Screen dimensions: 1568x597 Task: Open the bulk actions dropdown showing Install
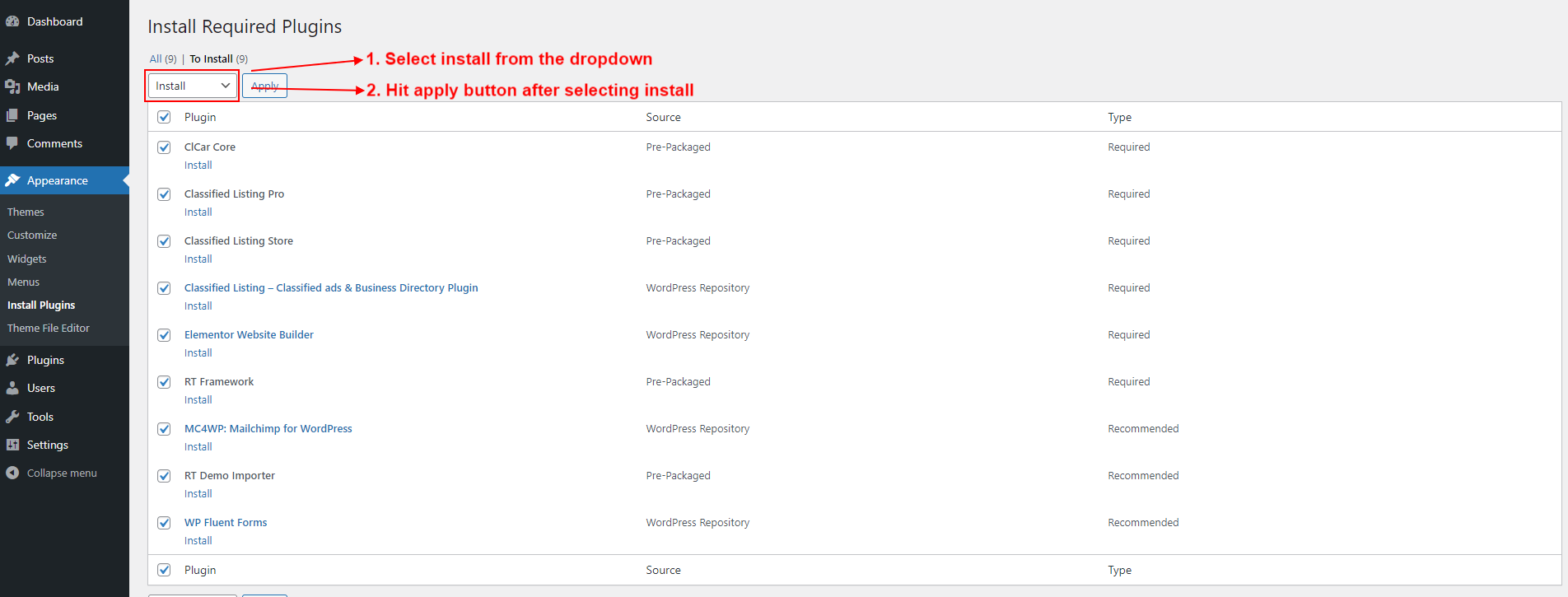(x=193, y=86)
